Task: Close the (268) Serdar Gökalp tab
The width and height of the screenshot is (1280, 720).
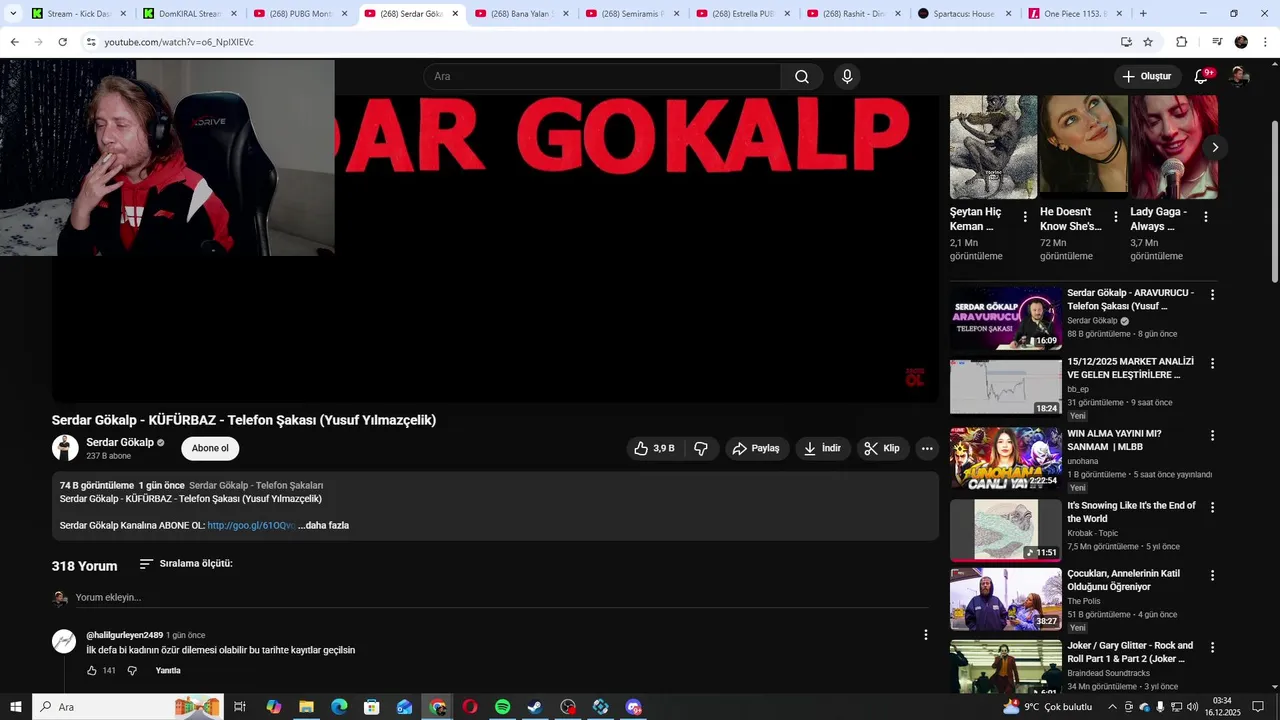Action: (x=455, y=14)
